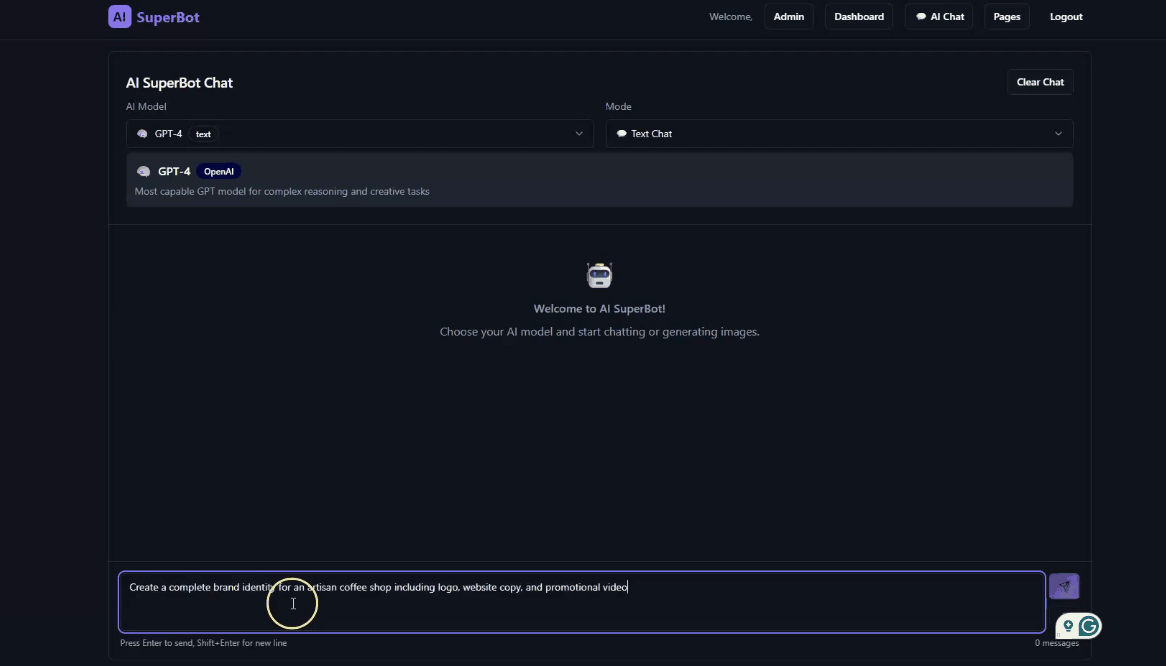The width and height of the screenshot is (1166, 666).
Task: Click the text tag beside GPT-4
Action: (203, 134)
